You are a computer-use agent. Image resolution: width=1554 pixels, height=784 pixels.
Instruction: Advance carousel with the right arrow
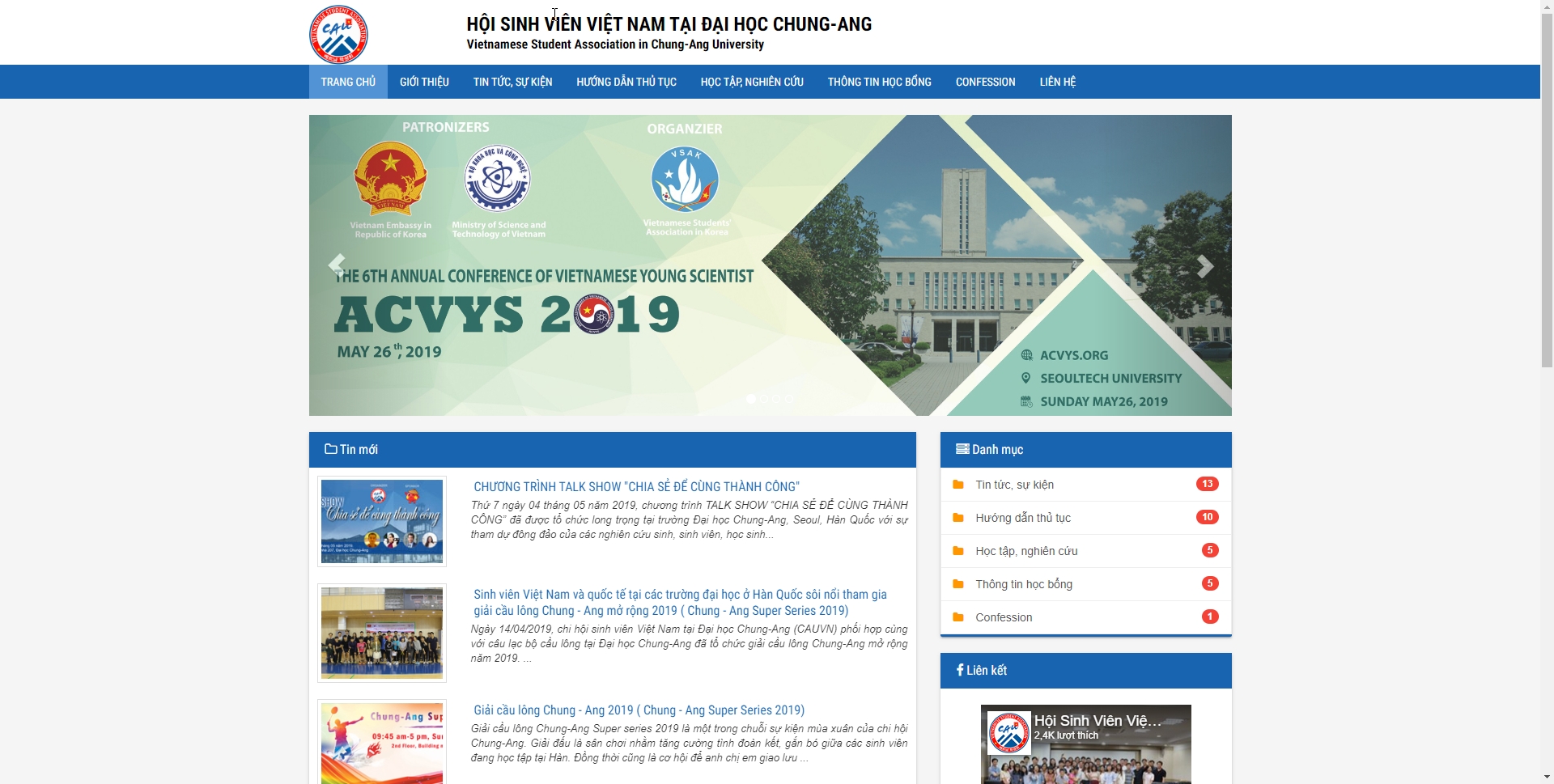[1205, 265]
